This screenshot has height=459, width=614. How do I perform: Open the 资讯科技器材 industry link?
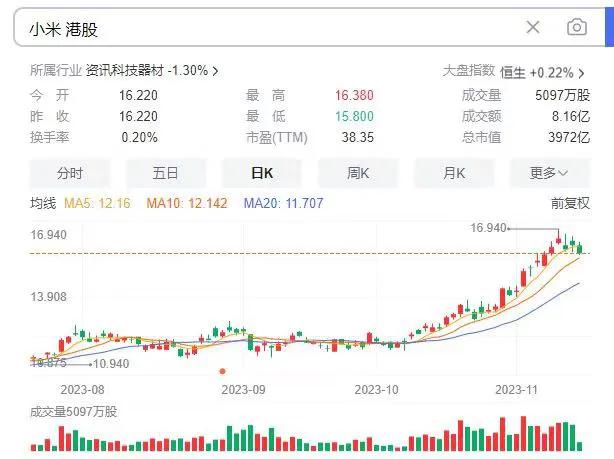(152, 71)
